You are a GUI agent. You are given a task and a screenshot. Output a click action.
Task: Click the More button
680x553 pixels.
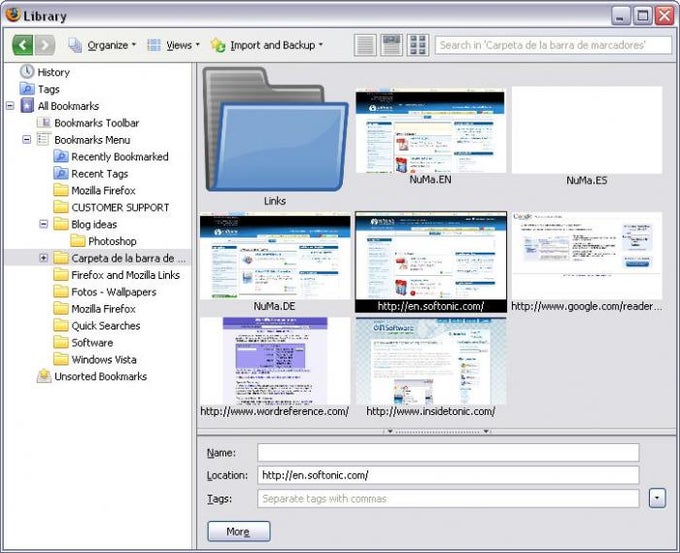coord(239,531)
